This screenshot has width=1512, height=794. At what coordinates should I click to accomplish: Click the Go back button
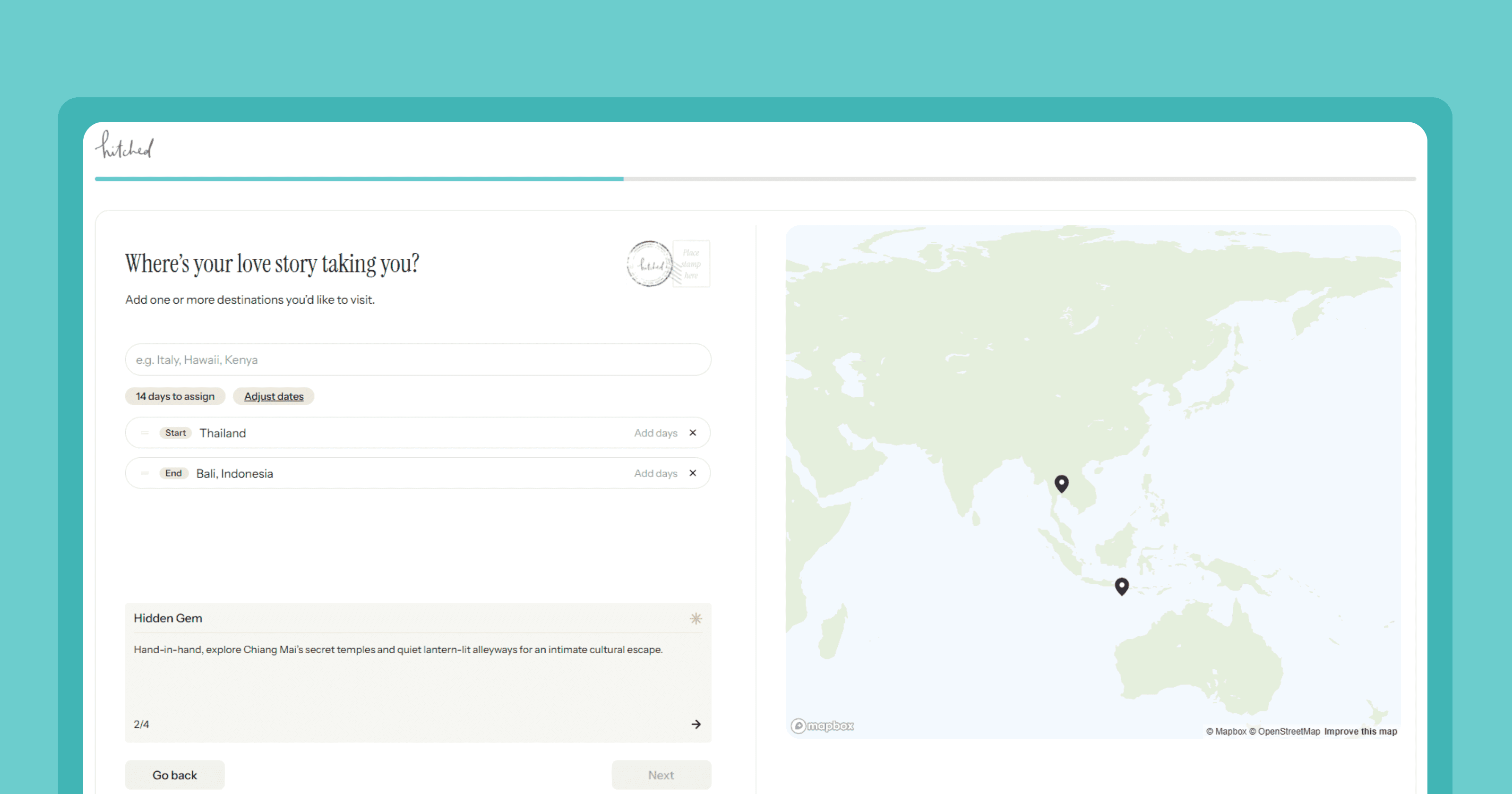[x=174, y=775]
